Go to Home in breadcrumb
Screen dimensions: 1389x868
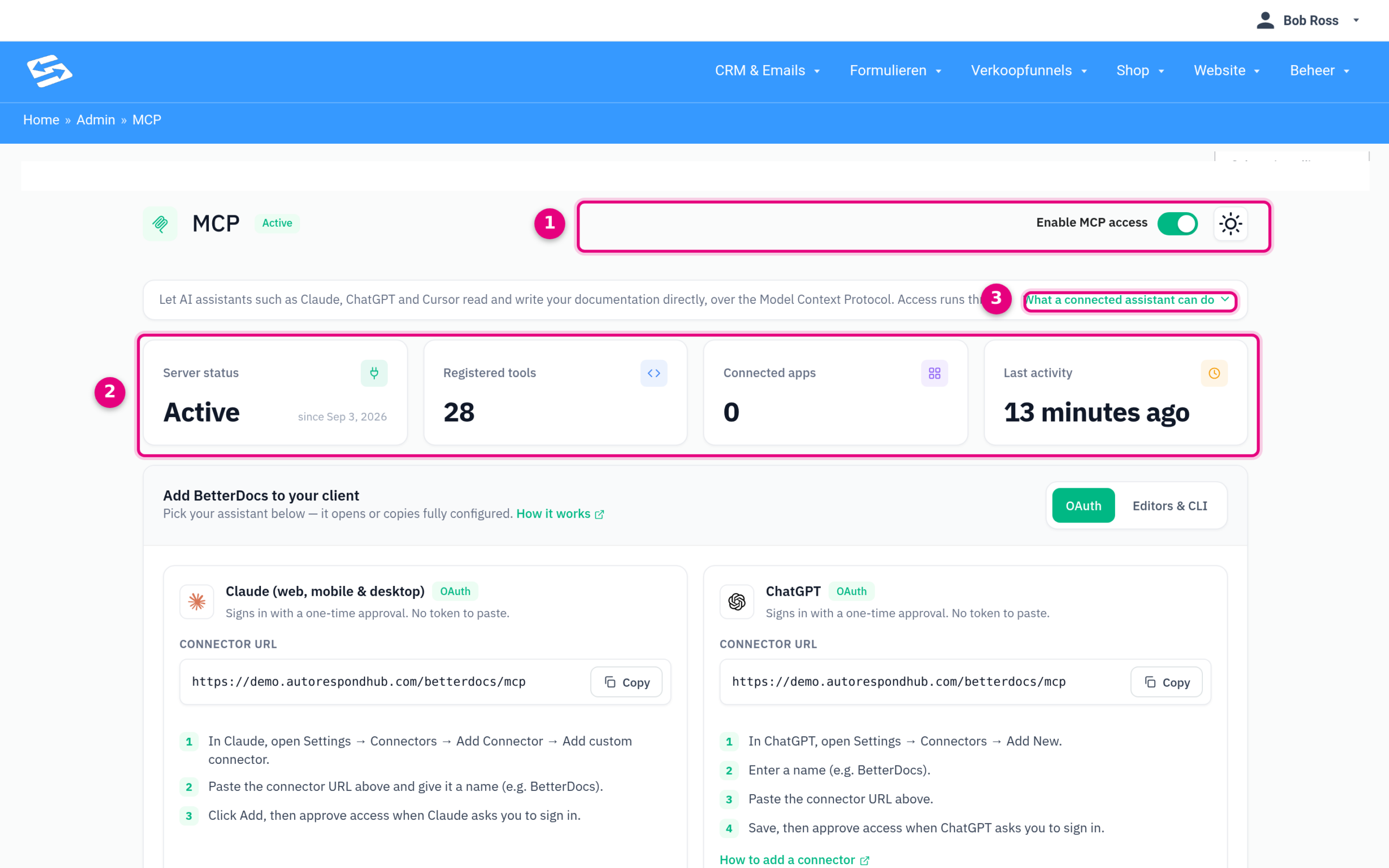[41, 120]
